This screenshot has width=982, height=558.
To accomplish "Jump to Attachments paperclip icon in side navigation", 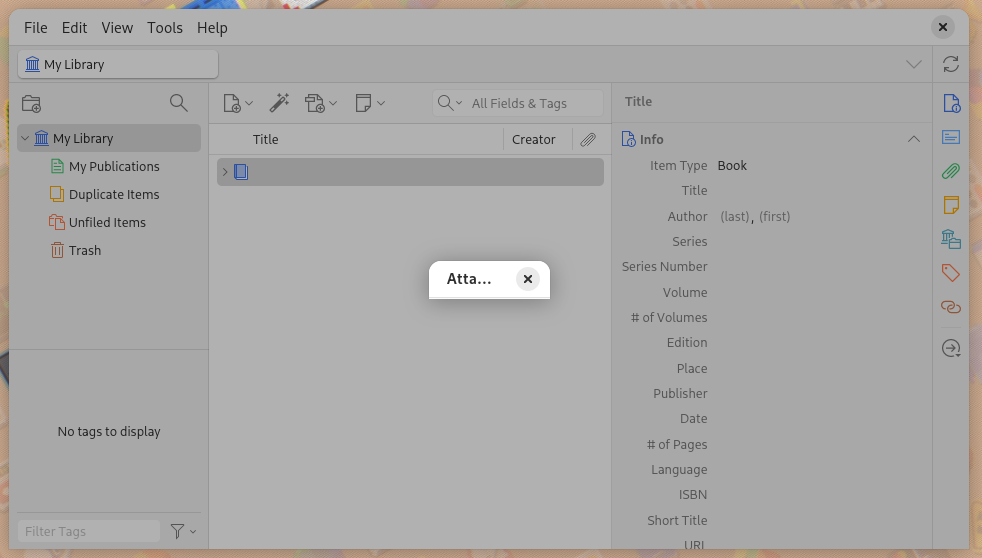I will [x=951, y=171].
